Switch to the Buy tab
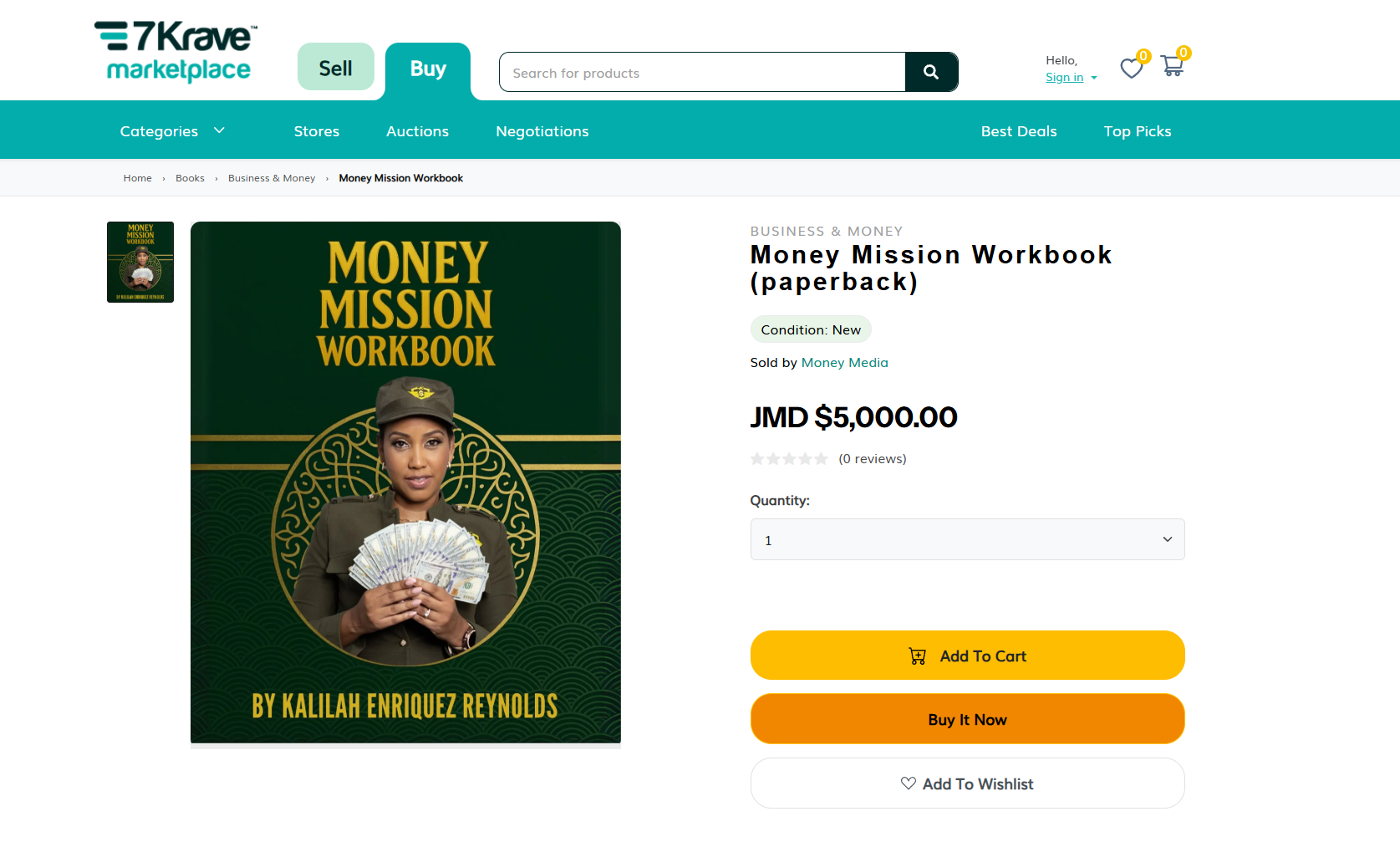 [428, 69]
